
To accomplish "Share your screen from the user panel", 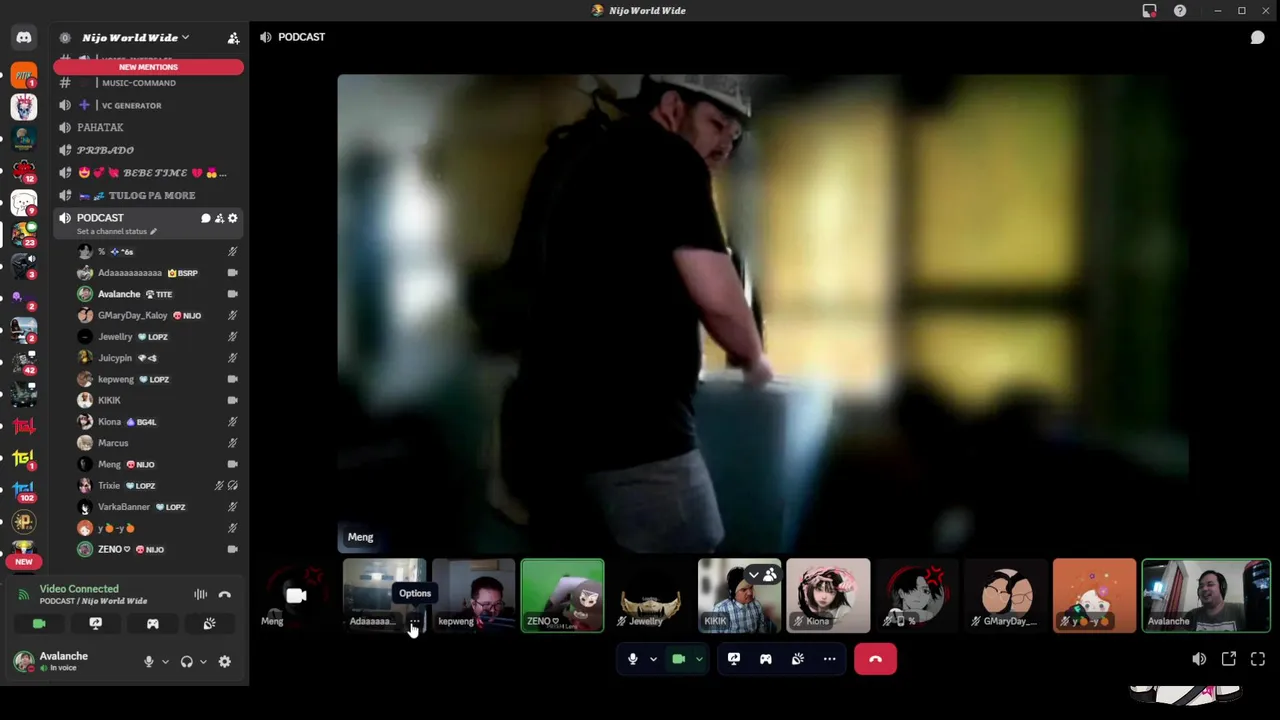I will click(x=96, y=623).
